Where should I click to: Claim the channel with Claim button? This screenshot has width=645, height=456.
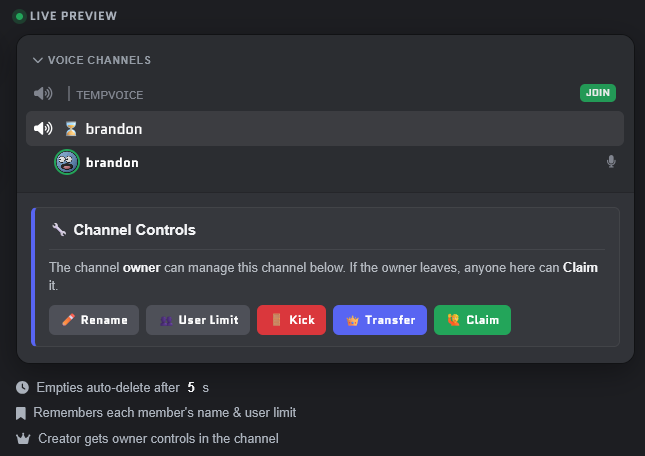tap(472, 320)
